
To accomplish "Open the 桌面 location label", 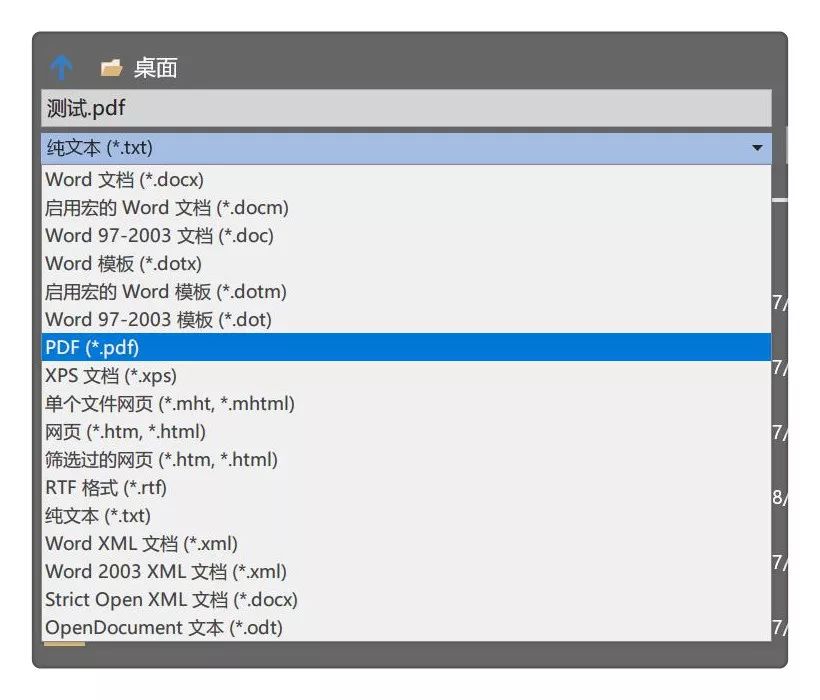I will pyautogui.click(x=155, y=68).
